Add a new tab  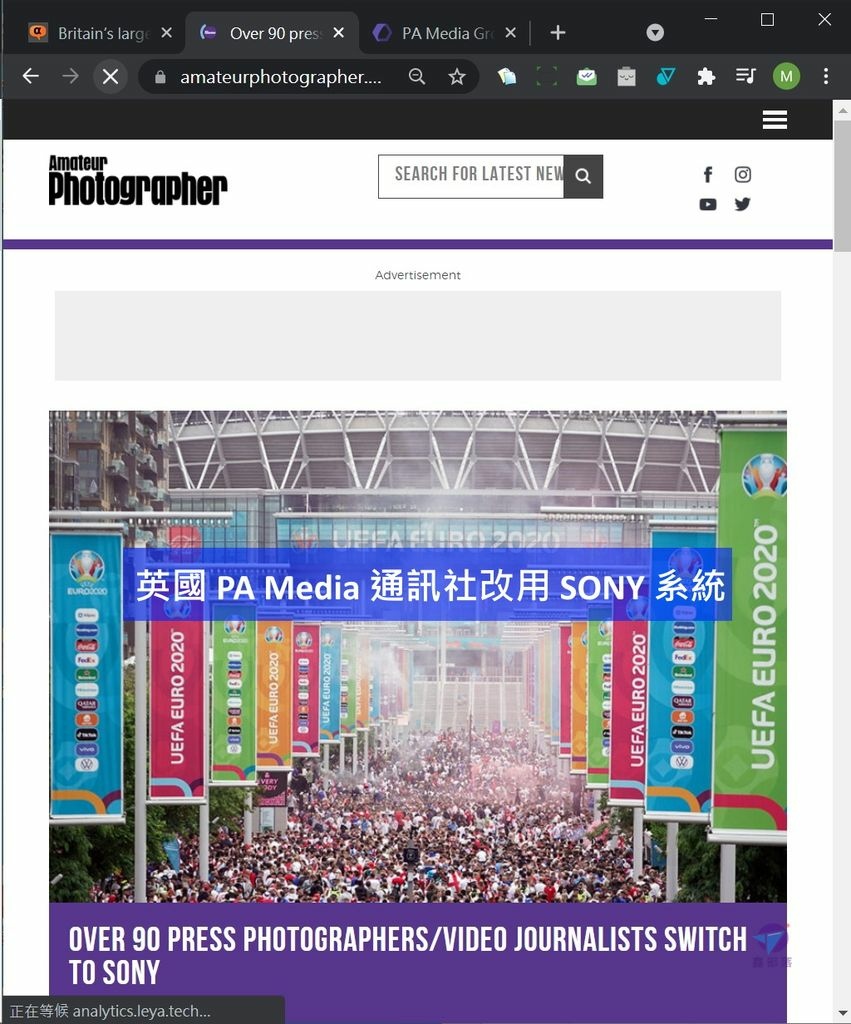coord(558,33)
